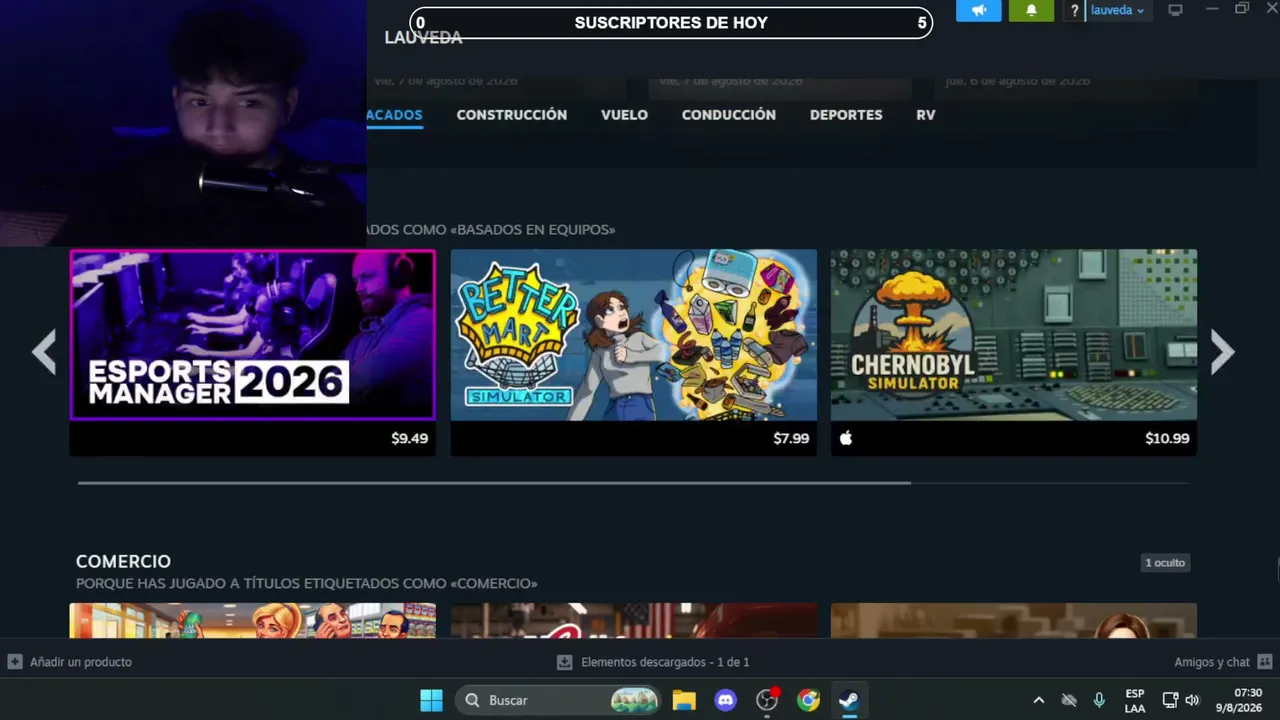
Task: Click the carousel horizontal scroll bar
Action: tap(494, 483)
